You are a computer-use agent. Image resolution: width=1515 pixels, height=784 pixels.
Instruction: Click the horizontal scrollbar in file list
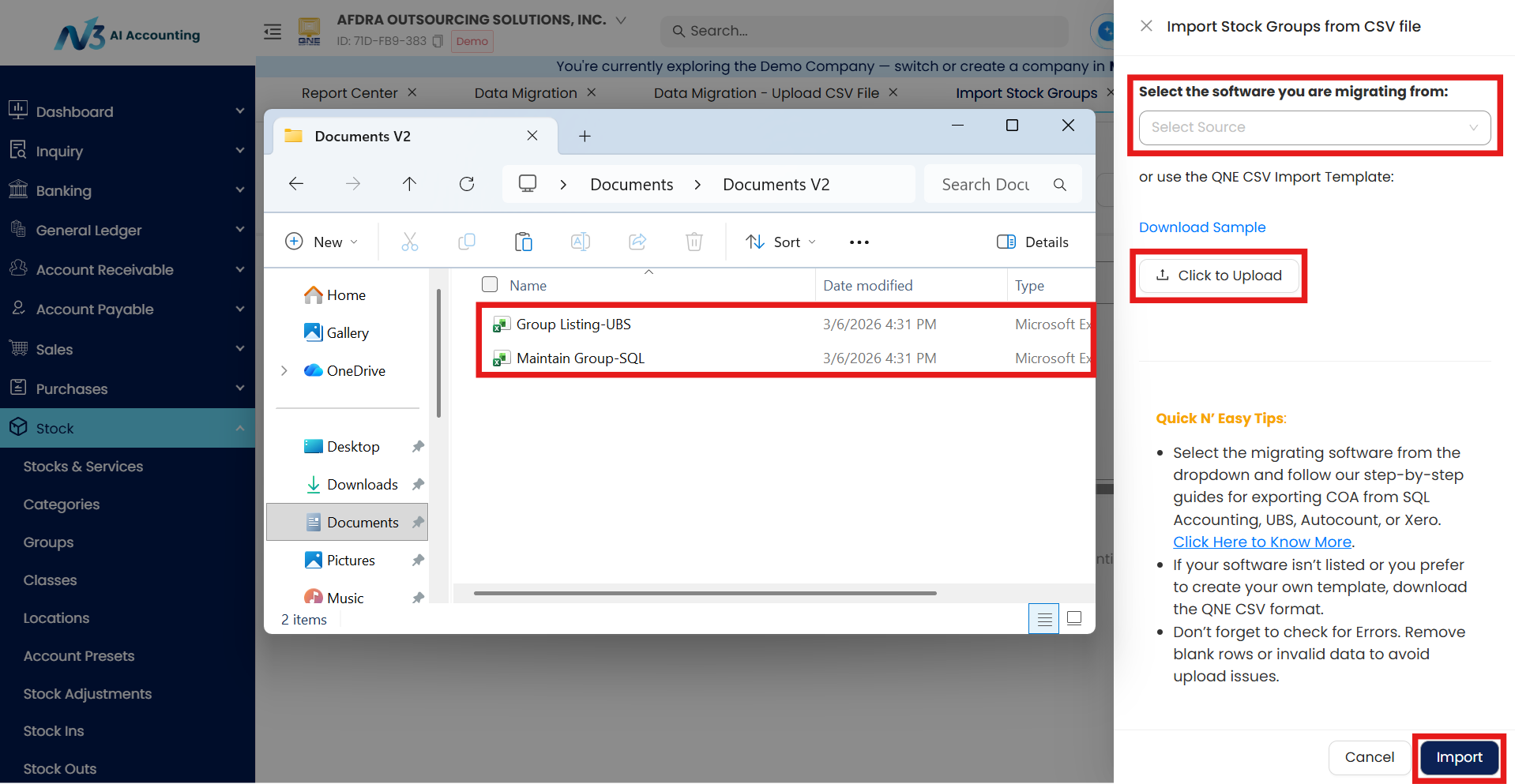click(705, 593)
